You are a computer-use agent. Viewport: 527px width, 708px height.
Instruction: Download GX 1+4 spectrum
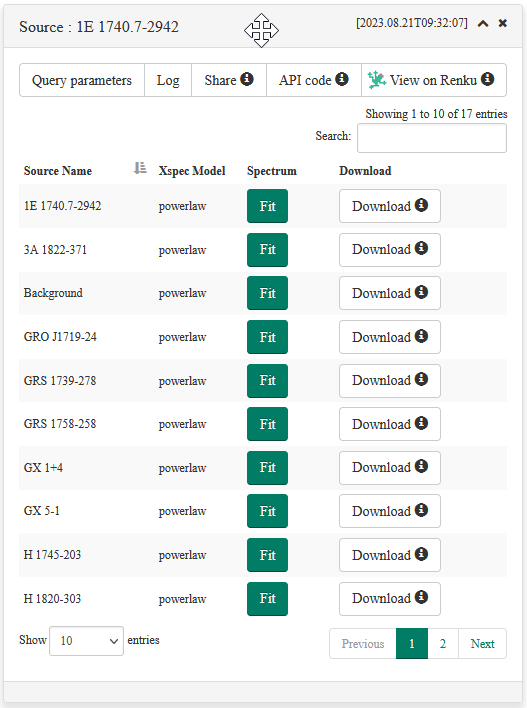390,468
